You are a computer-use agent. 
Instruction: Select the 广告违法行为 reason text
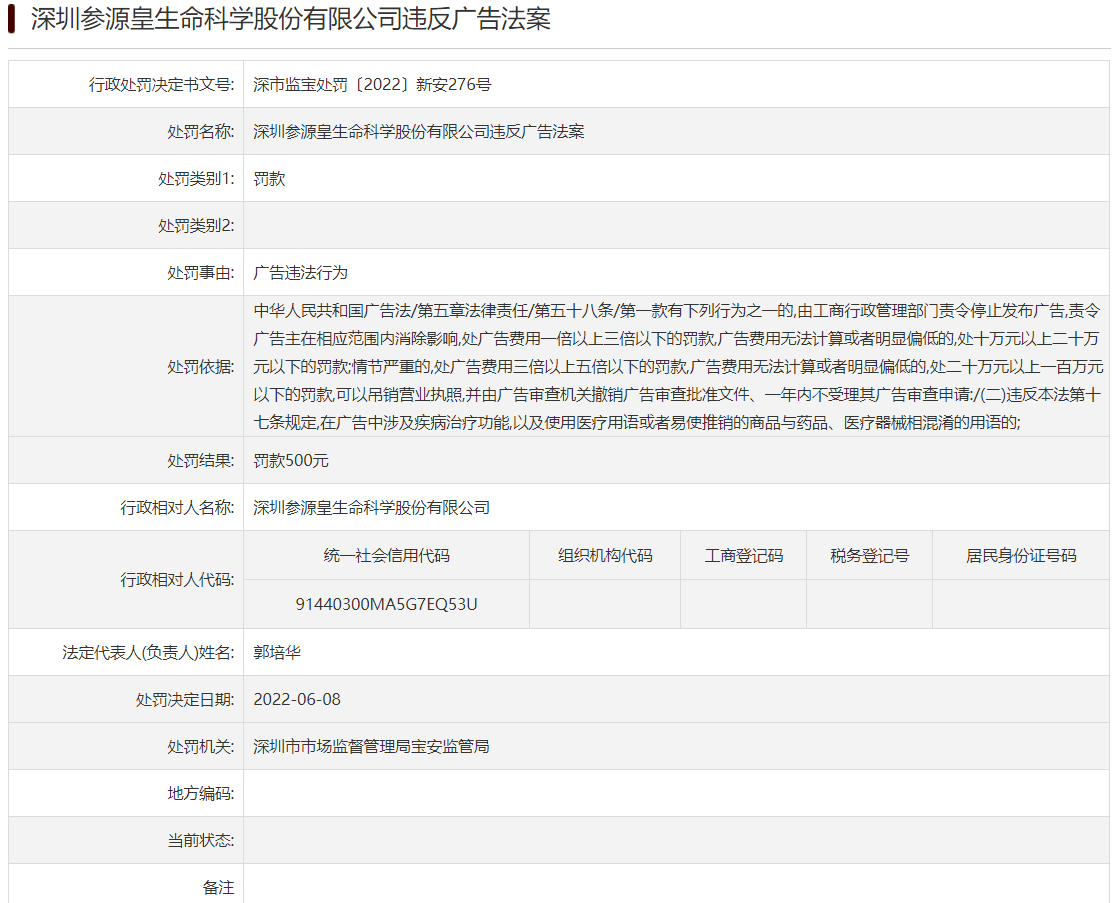[301, 272]
